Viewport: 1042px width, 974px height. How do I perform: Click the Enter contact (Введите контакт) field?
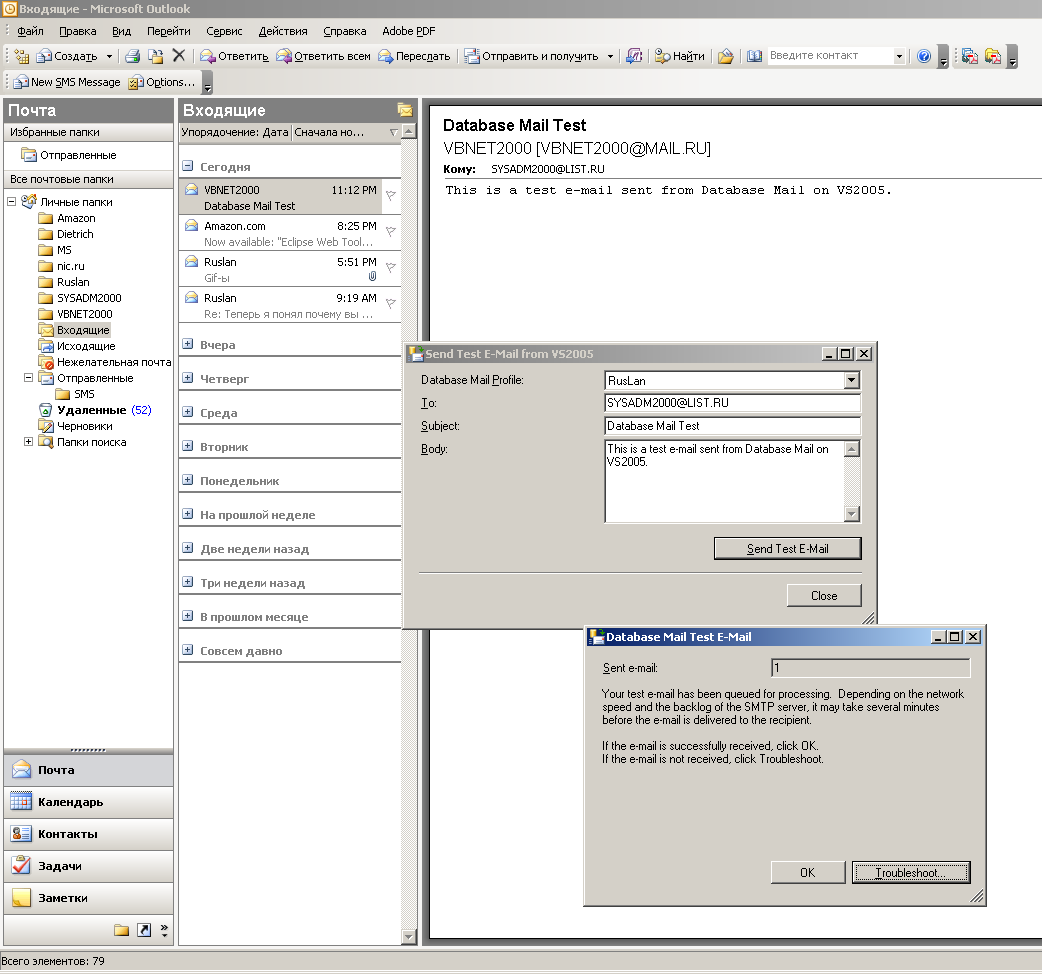830,56
